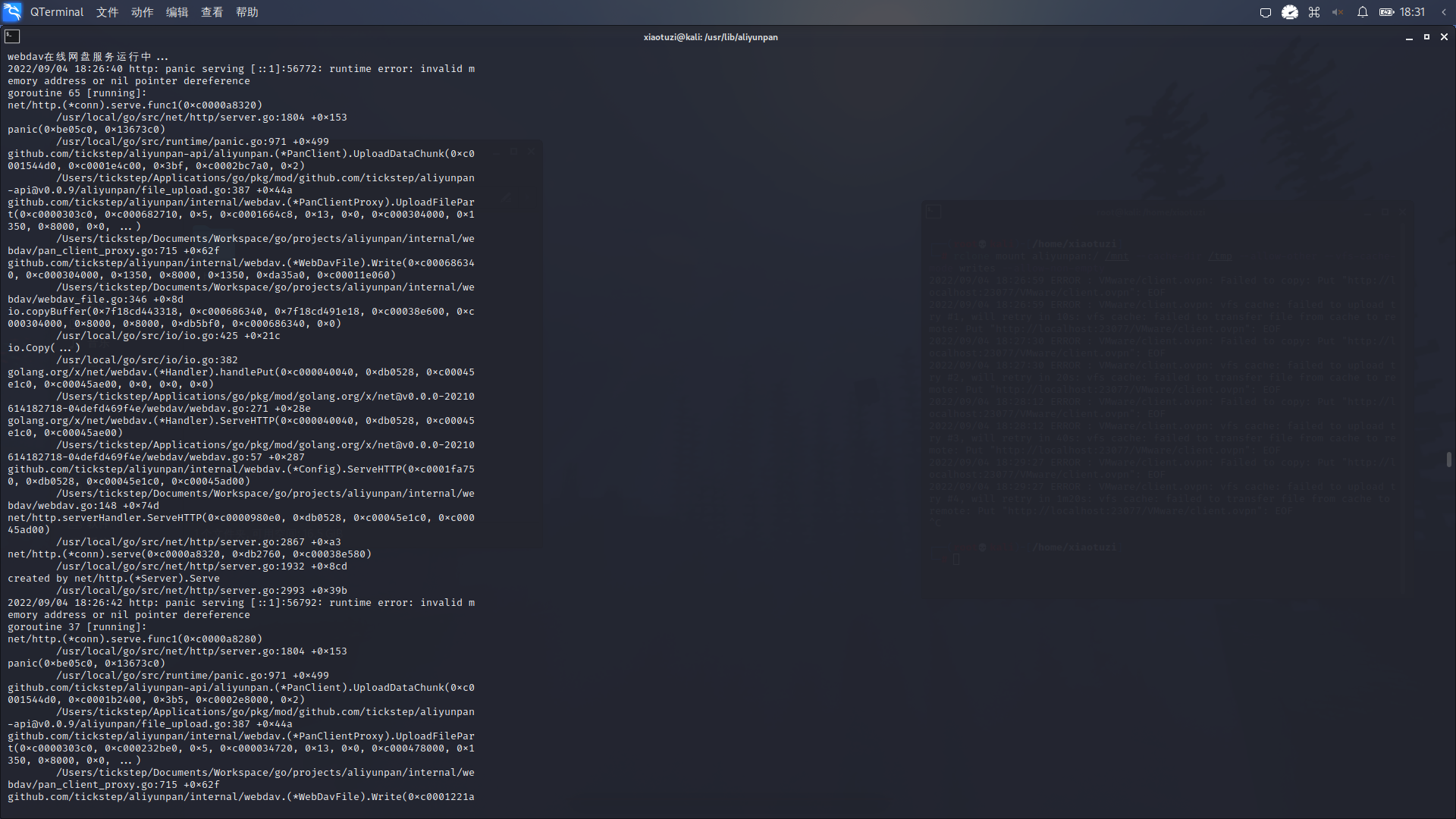
Task: Click the 'server.go:2993 +0x39b' line
Action: click(202, 591)
